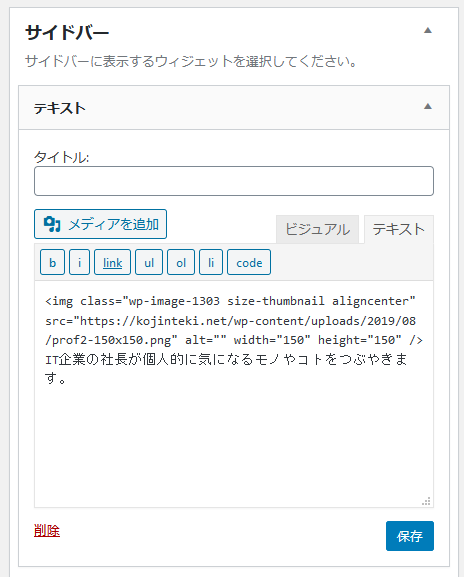Add unordered list with ul button
Viewport: 464px width, 577px height.
point(149,262)
